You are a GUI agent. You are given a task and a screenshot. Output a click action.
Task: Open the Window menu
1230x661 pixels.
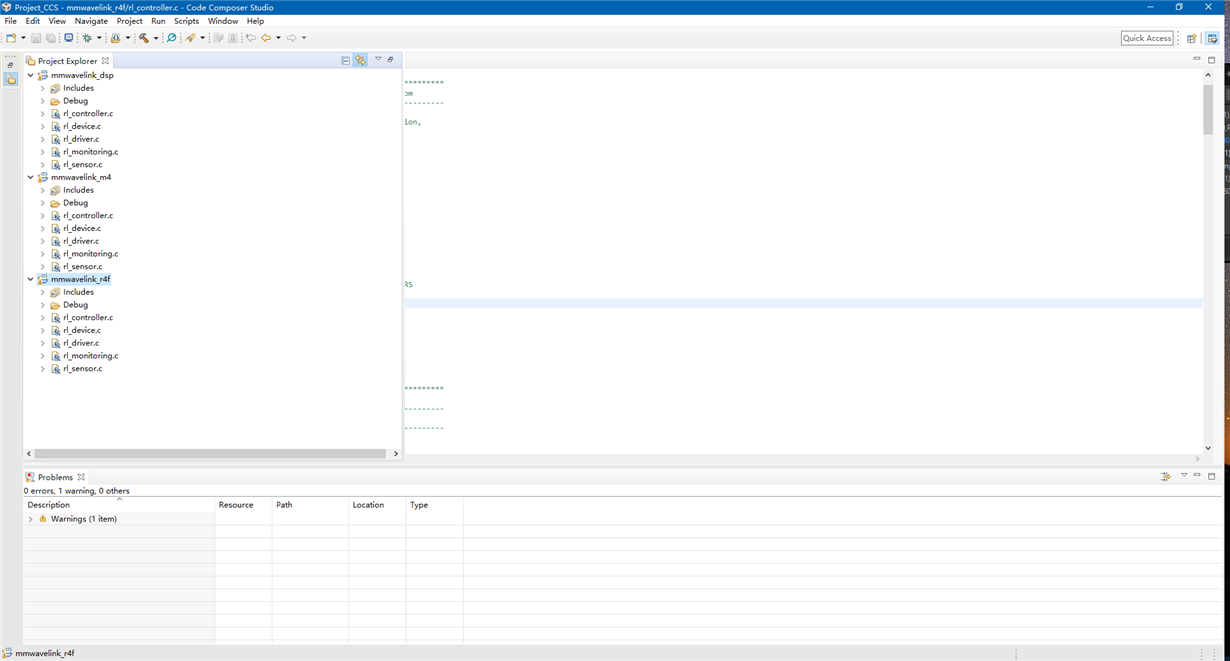223,21
